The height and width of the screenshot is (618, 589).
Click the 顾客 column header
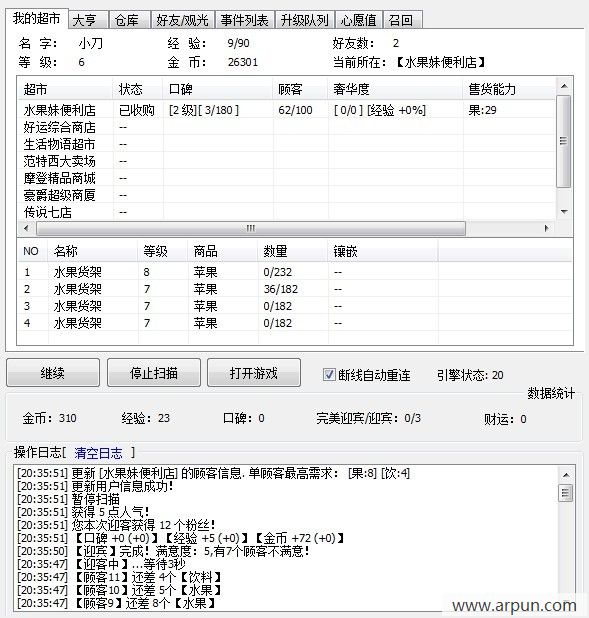(x=300, y=89)
